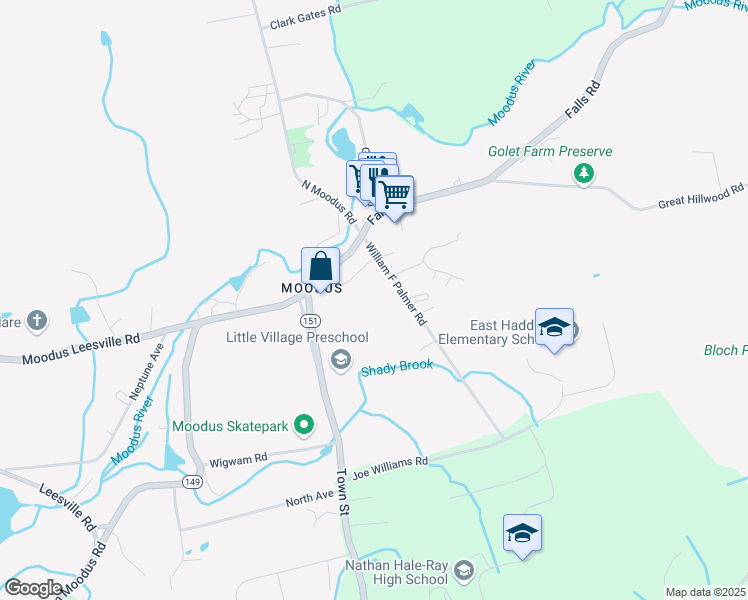
Task: Click the front shopping cart marker
Action: coord(394,196)
